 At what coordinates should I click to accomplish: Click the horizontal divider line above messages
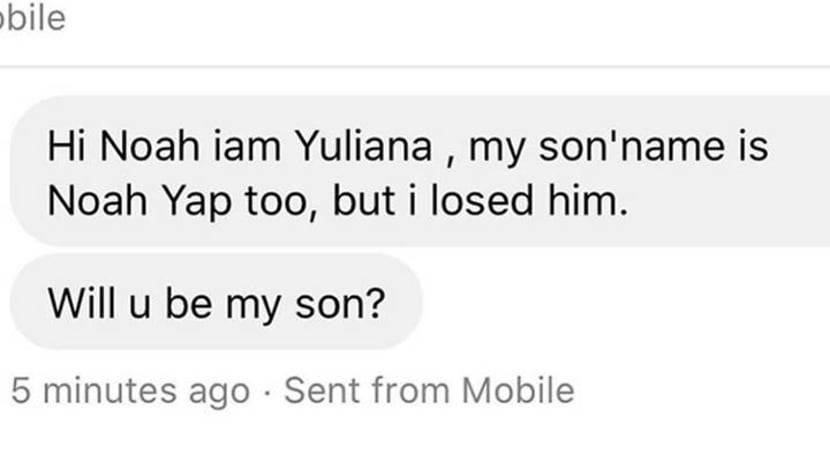pyautogui.click(x=415, y=67)
